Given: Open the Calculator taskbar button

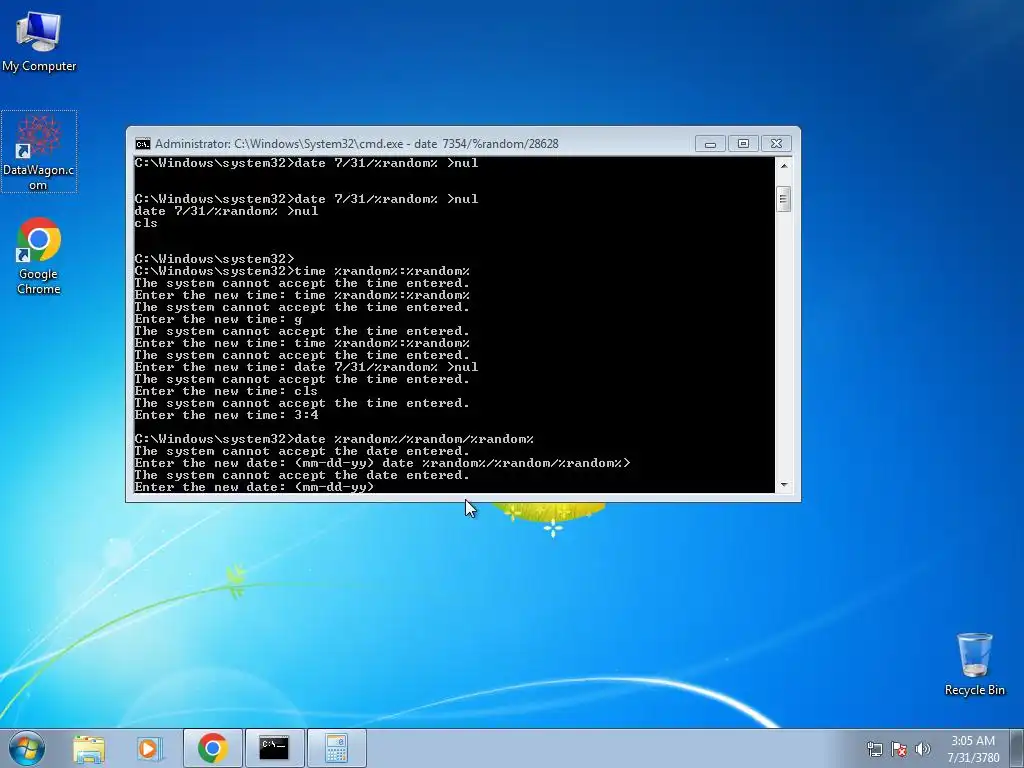Looking at the screenshot, I should point(336,748).
